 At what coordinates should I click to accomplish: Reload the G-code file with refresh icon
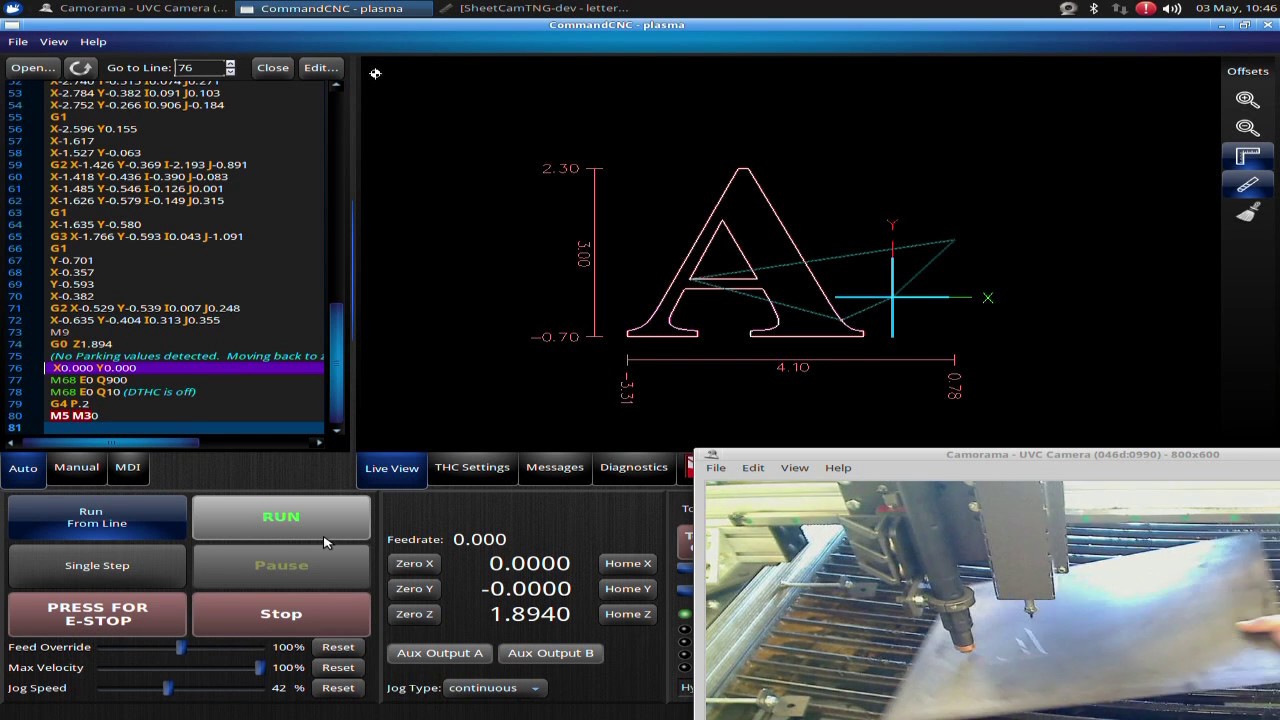[81, 68]
